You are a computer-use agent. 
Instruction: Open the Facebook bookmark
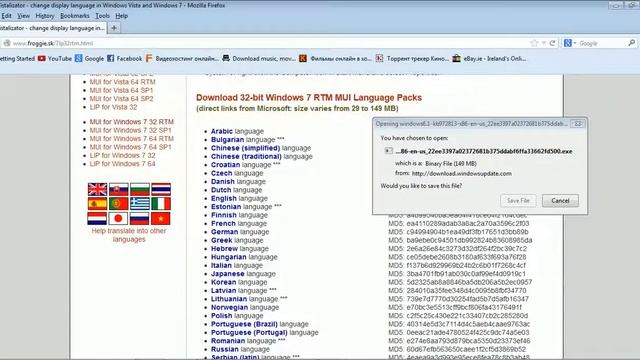click(124, 59)
